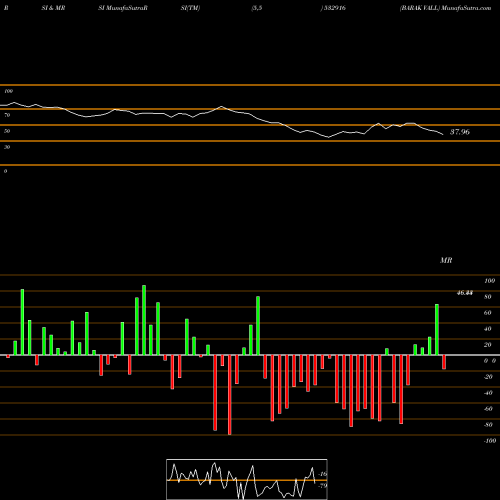500x500 pixels.
Task: Click the MR label above the histogram
Action: (446, 260)
